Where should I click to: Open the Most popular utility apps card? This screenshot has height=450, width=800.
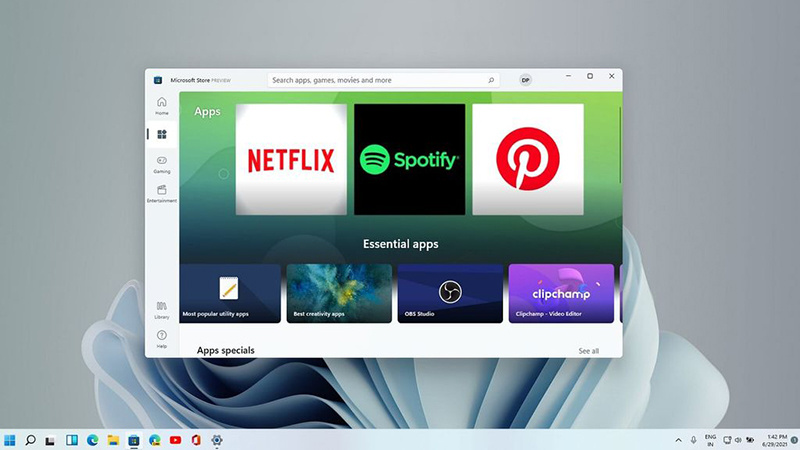point(230,293)
